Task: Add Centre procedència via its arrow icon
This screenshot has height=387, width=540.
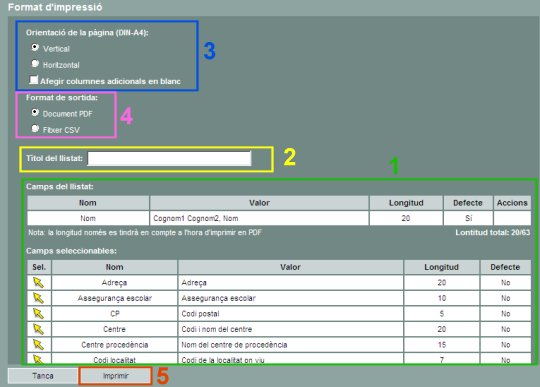Action: 39,345
